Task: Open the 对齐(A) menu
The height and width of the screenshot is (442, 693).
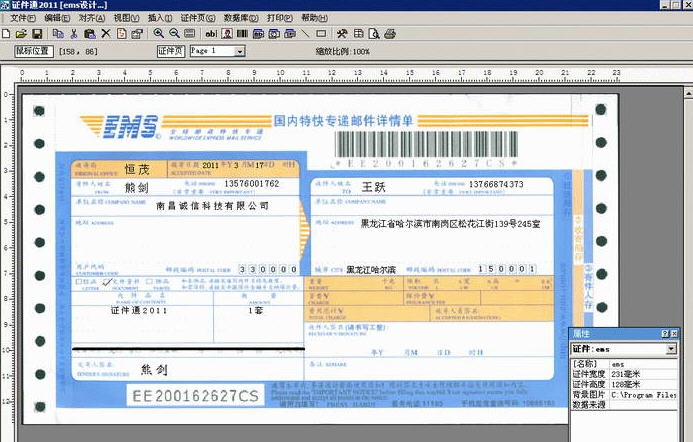Action: (x=92, y=18)
